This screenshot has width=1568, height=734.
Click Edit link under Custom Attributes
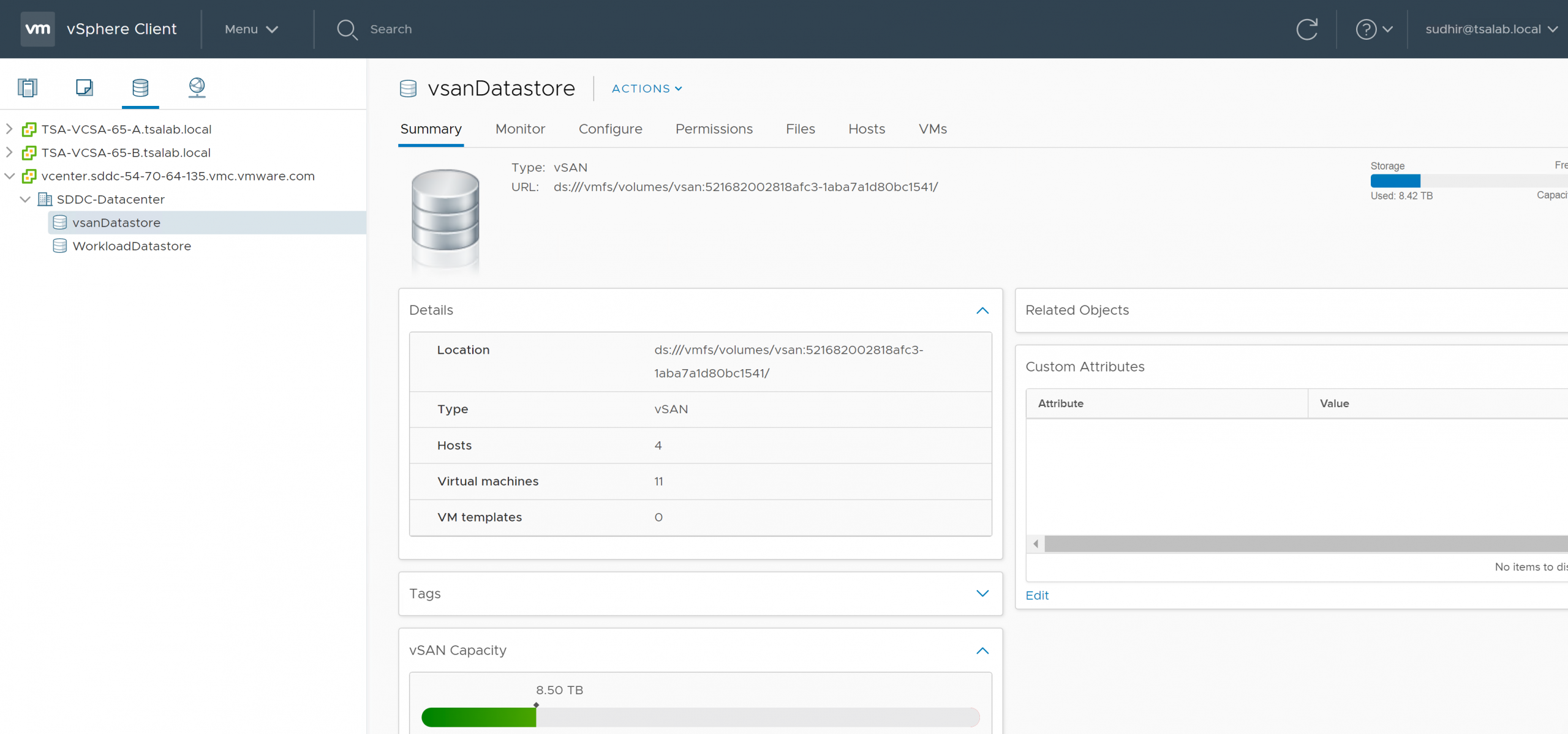1036,595
